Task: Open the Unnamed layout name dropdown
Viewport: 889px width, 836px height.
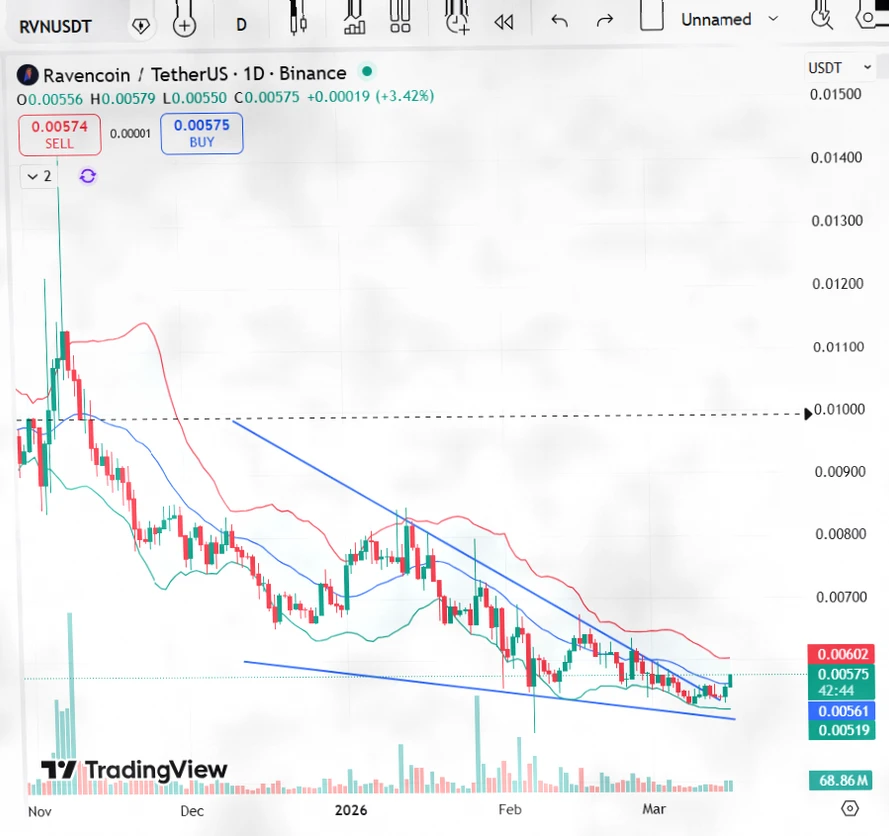Action: 730,19
